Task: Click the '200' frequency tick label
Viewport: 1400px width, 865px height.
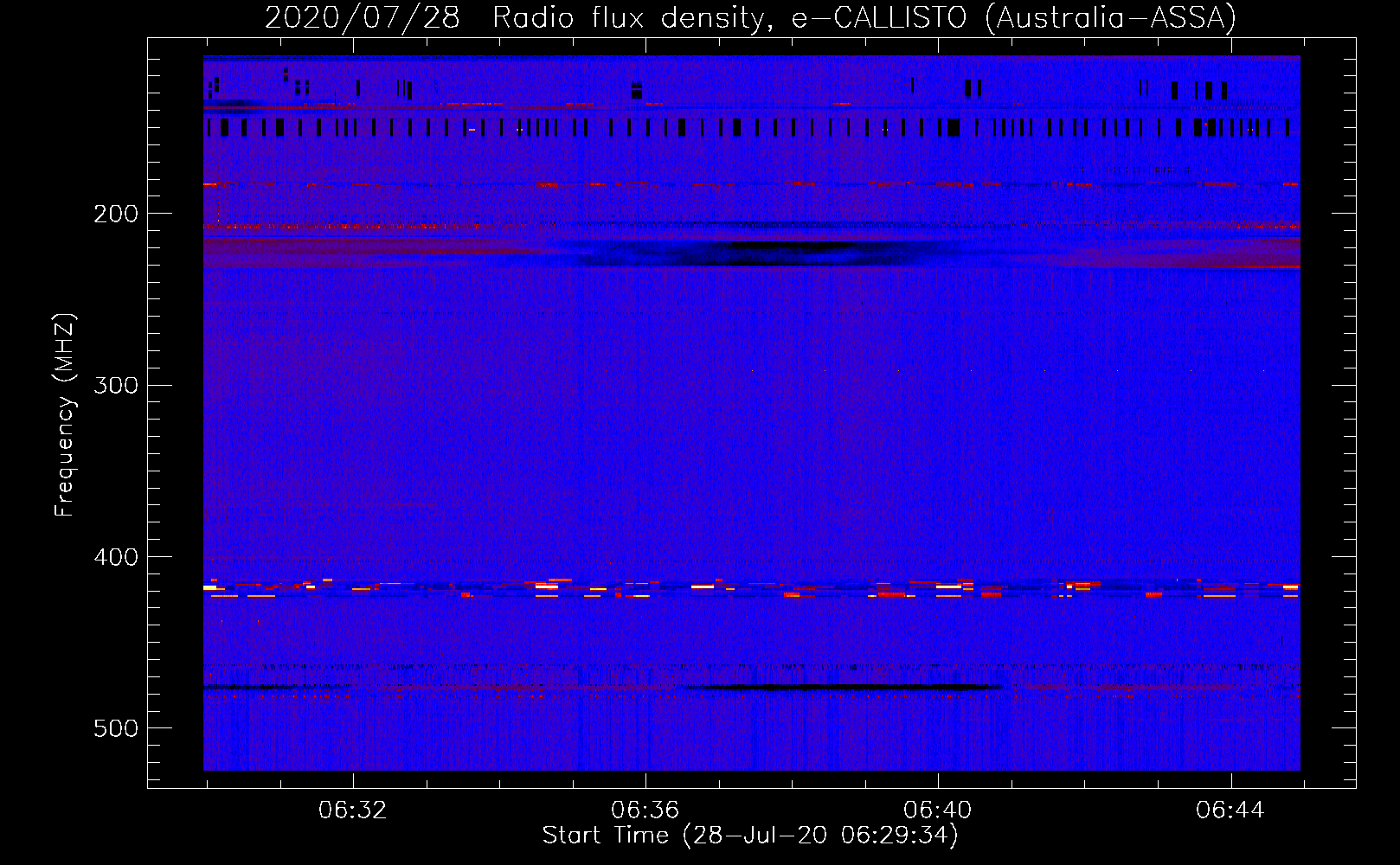Action: (116, 214)
